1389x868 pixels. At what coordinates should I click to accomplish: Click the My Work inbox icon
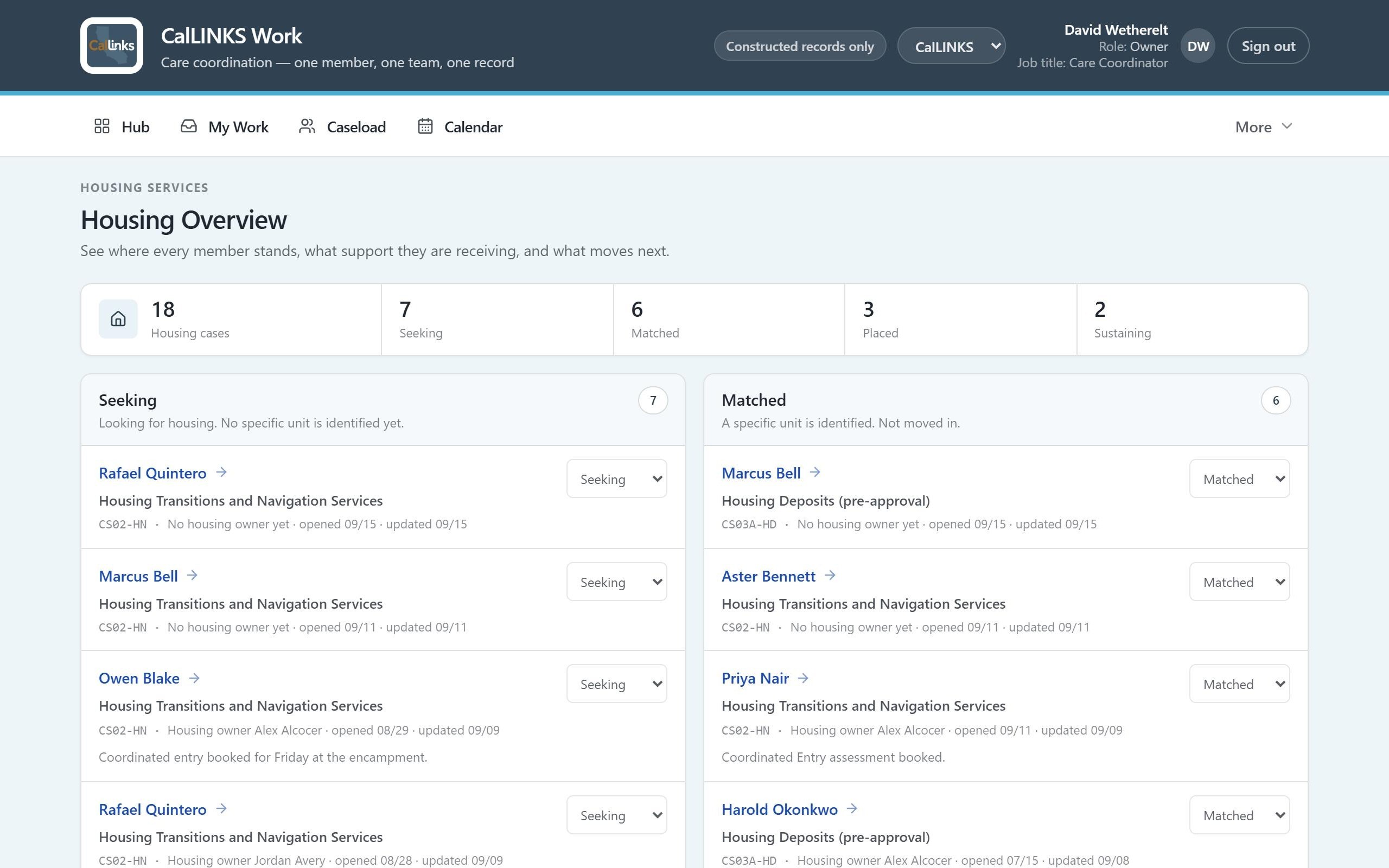point(189,126)
